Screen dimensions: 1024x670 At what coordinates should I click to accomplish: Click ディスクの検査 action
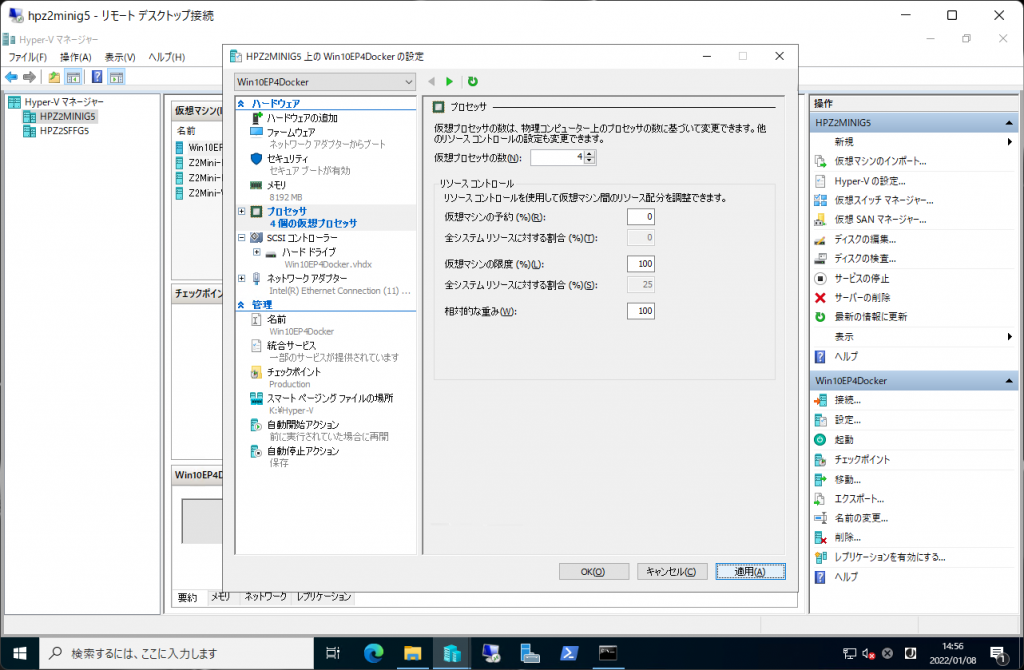(x=865, y=259)
